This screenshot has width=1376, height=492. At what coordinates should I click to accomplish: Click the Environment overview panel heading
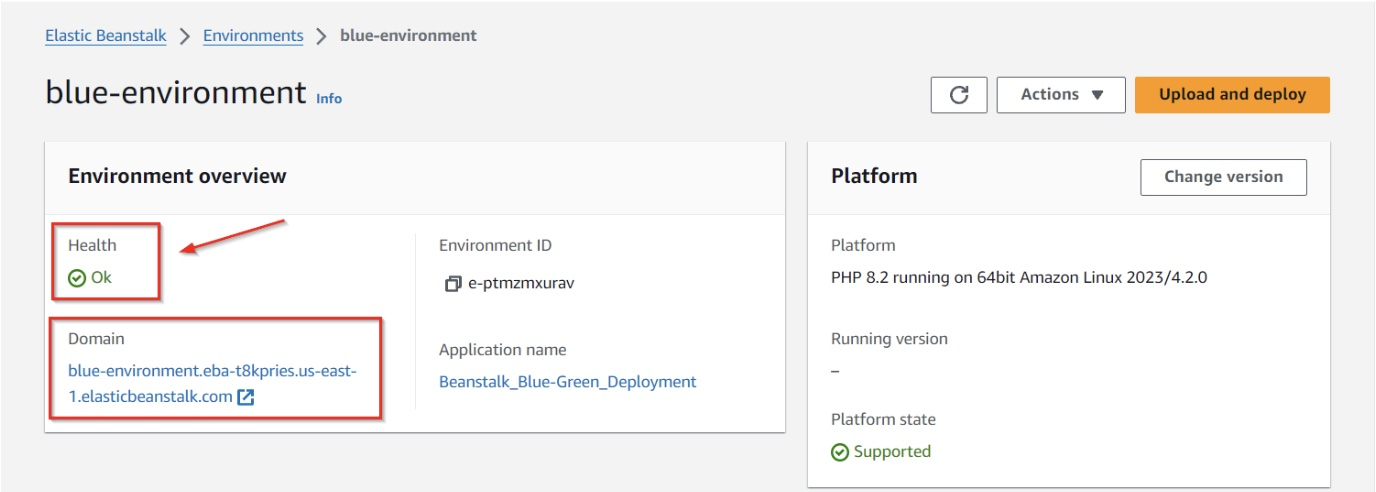coord(177,177)
